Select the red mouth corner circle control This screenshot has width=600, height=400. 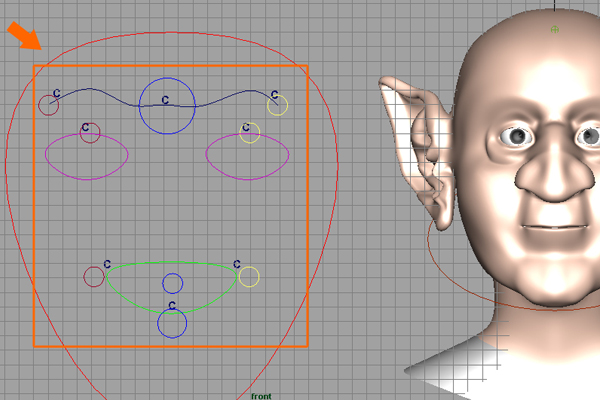pyautogui.click(x=94, y=276)
